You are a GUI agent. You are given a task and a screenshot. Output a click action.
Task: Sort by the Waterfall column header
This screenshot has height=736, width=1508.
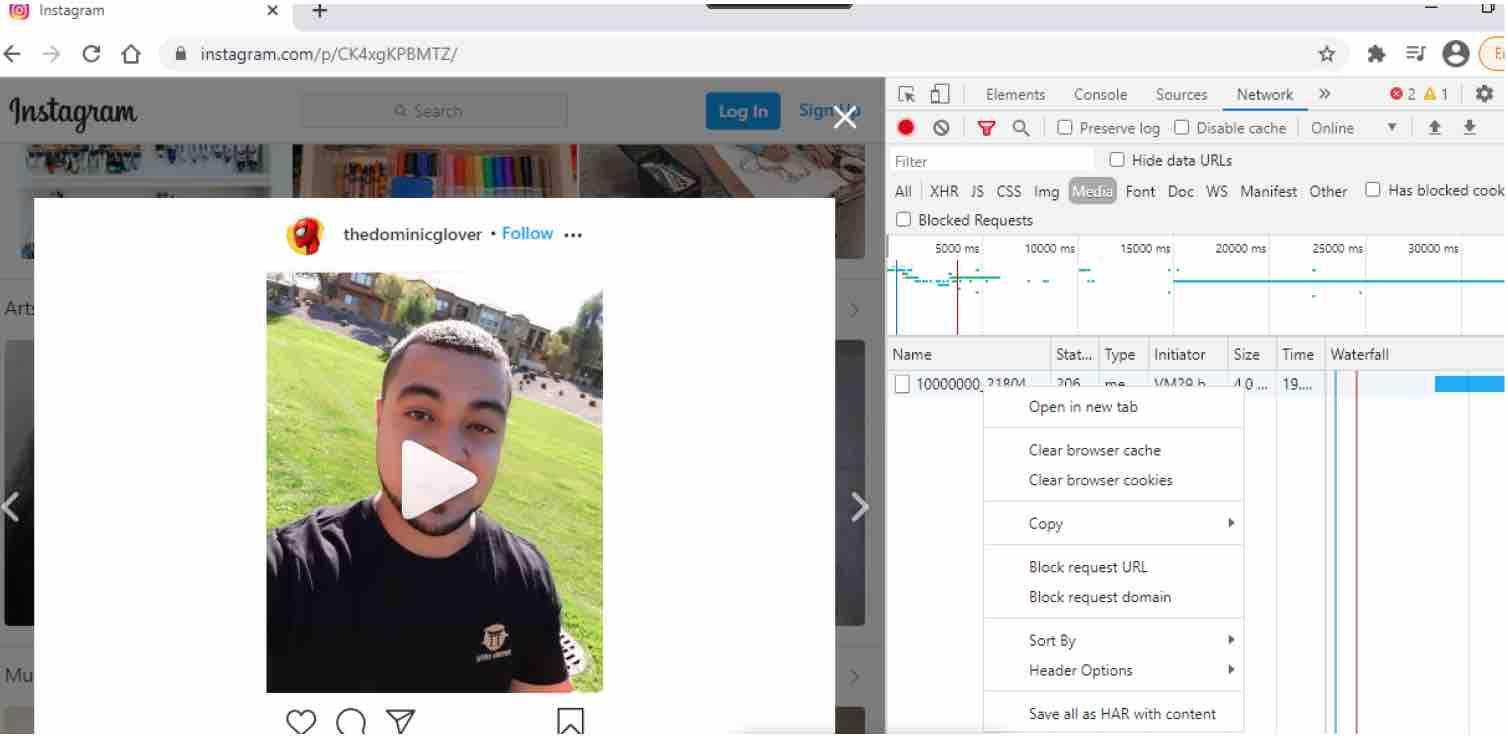point(1414,354)
